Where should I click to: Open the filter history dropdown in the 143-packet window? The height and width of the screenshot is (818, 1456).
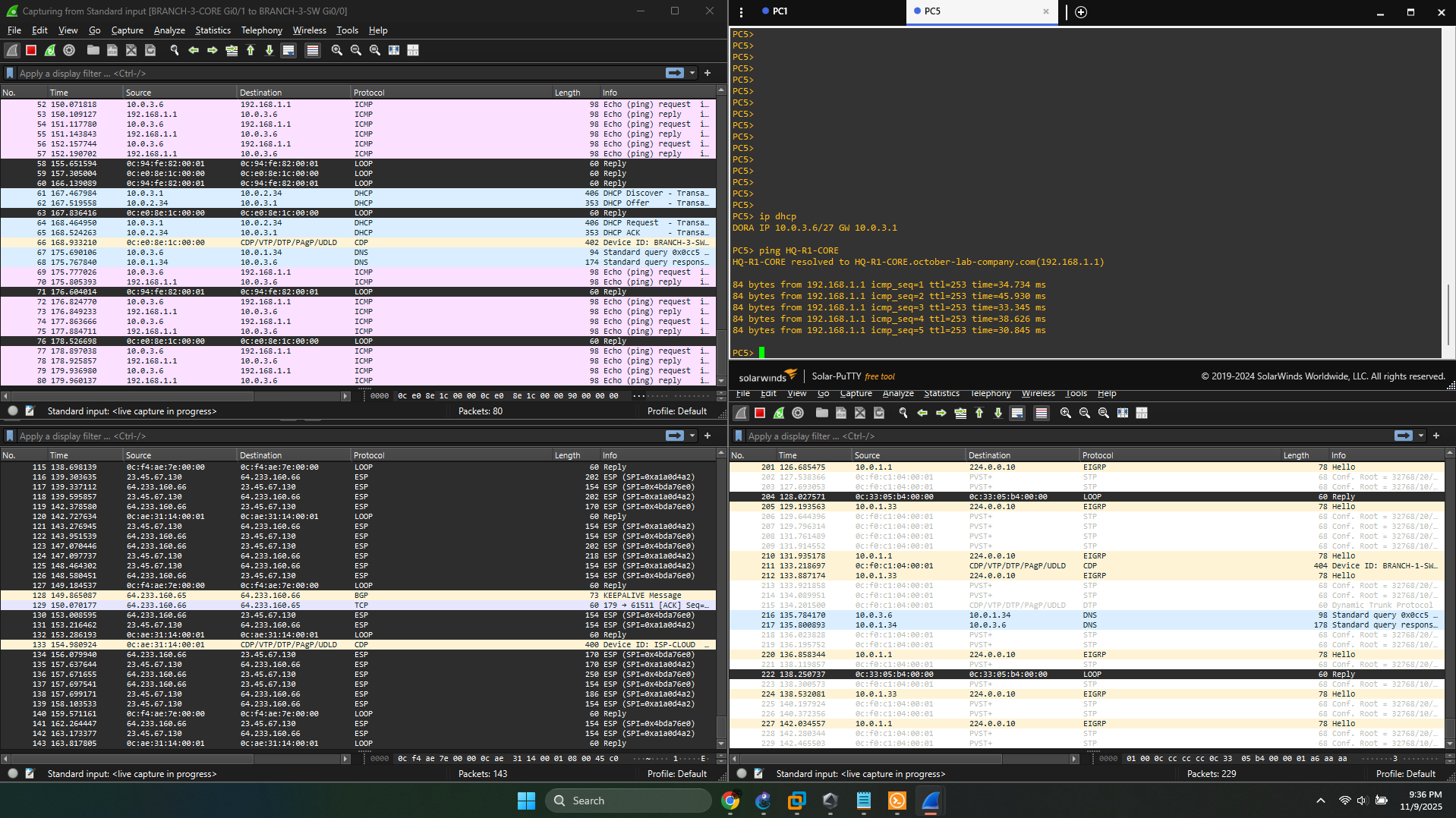pyautogui.click(x=692, y=436)
